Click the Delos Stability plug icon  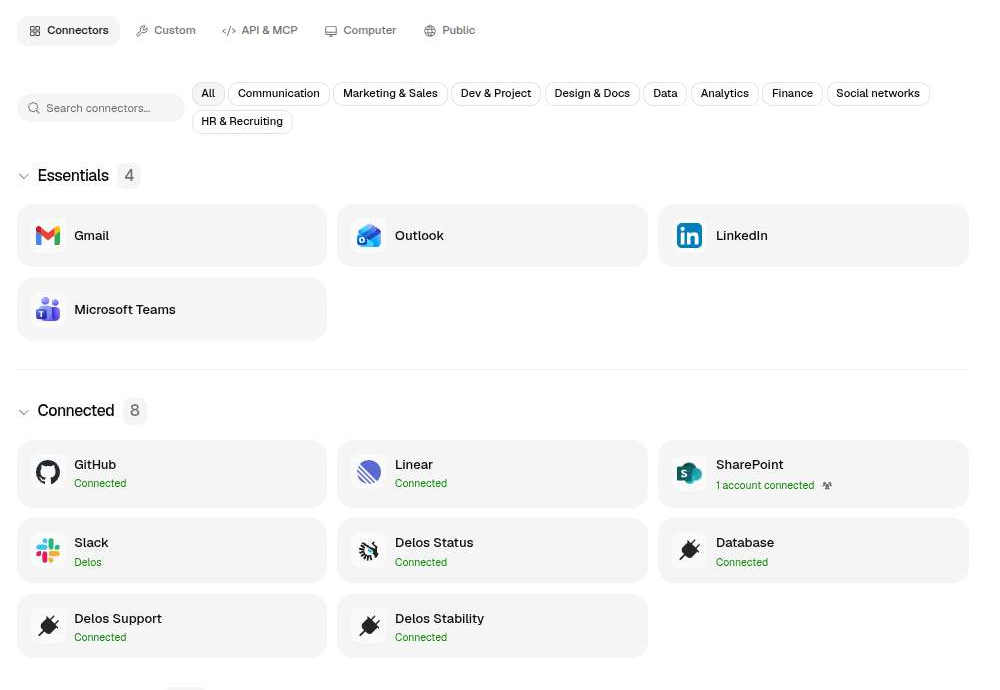pos(369,626)
